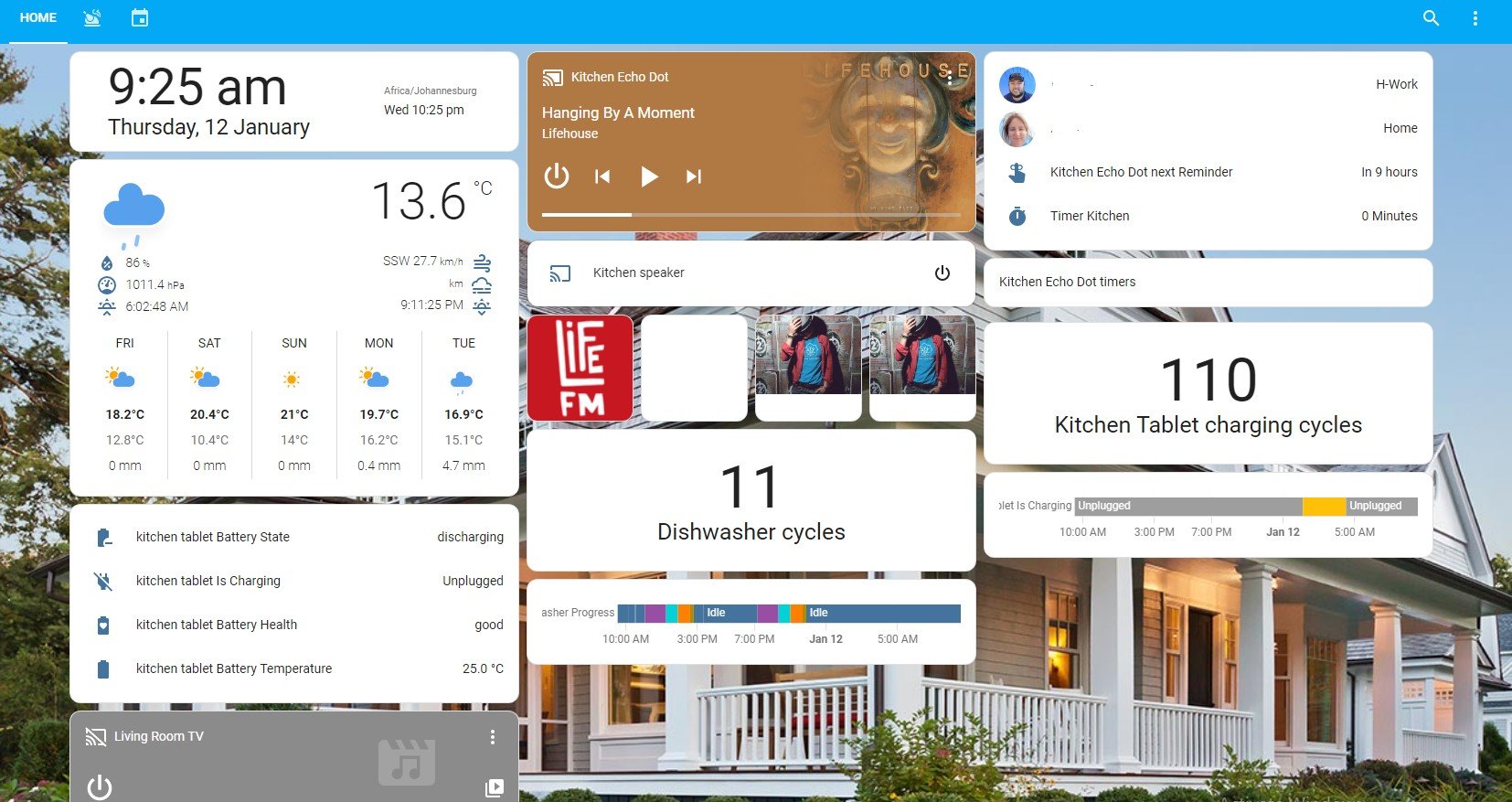The height and width of the screenshot is (802, 1512).
Task: Click the SAT forecast weather icon
Action: point(206,378)
